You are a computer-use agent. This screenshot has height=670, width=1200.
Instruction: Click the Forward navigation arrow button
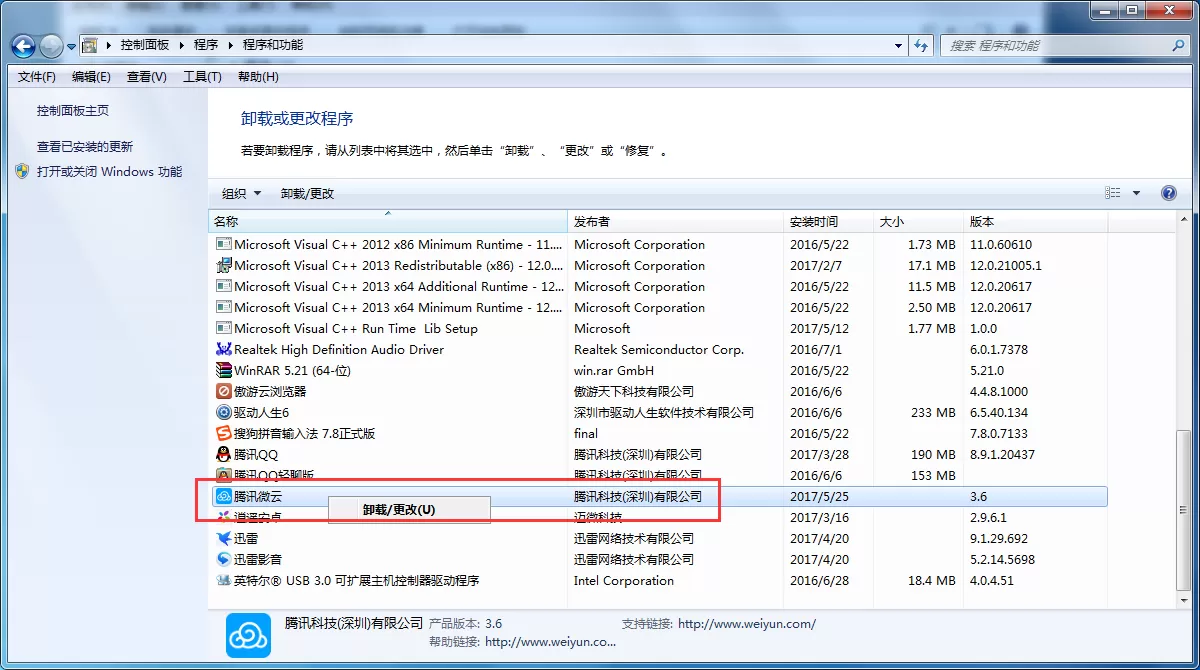51,46
